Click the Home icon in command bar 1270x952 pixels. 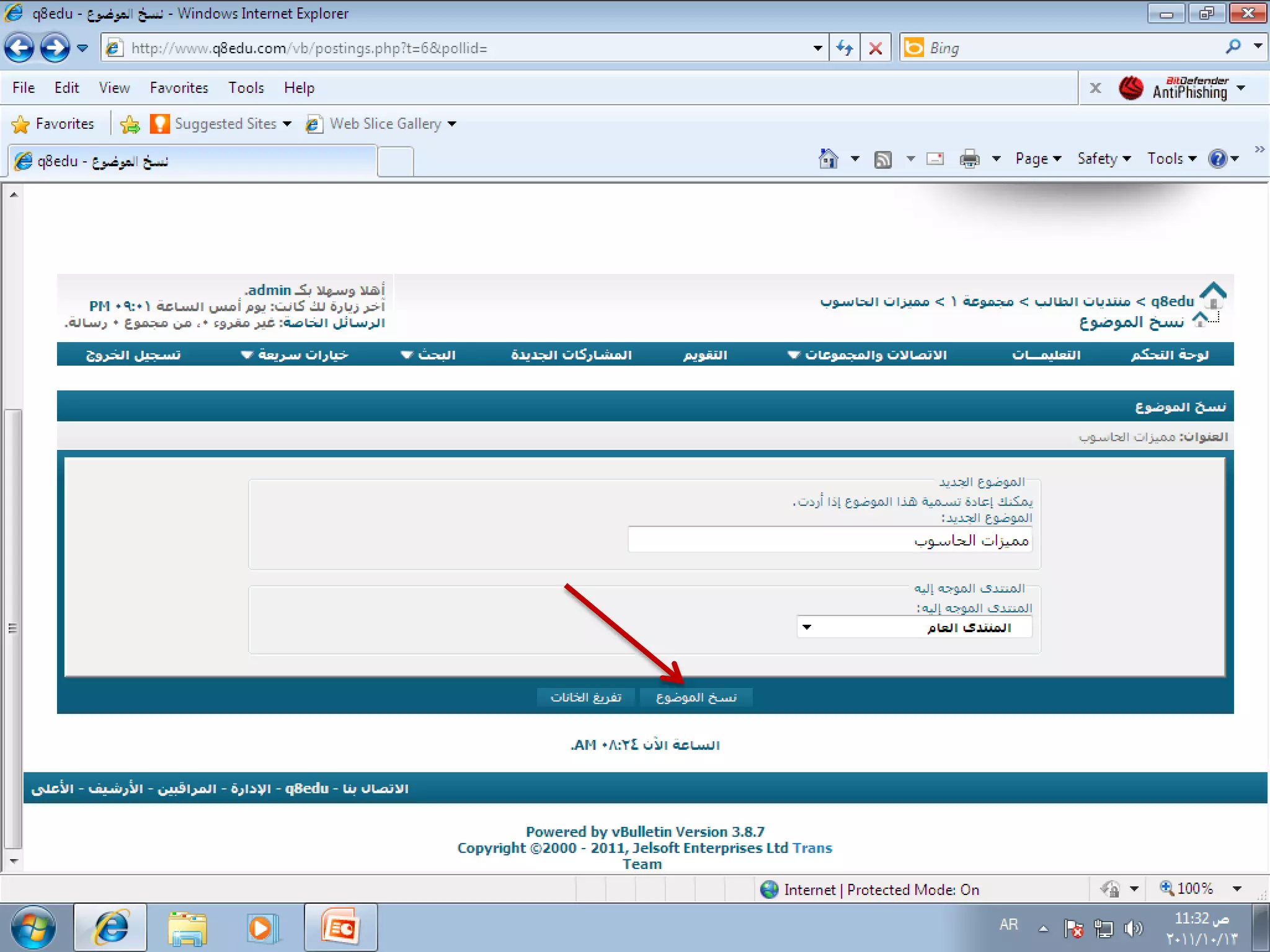click(x=828, y=159)
